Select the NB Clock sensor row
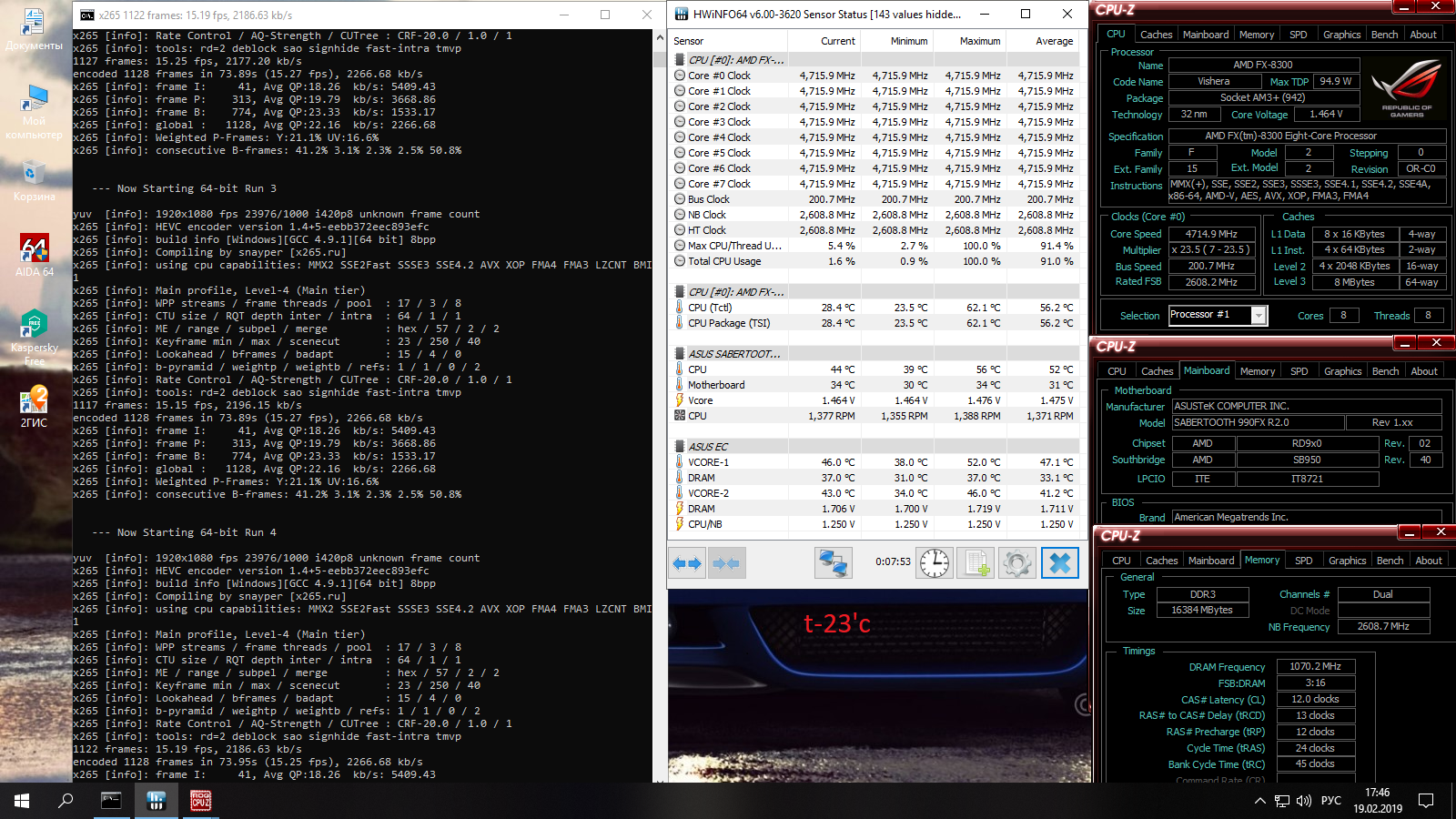Image resolution: width=1456 pixels, height=819 pixels. (x=874, y=215)
